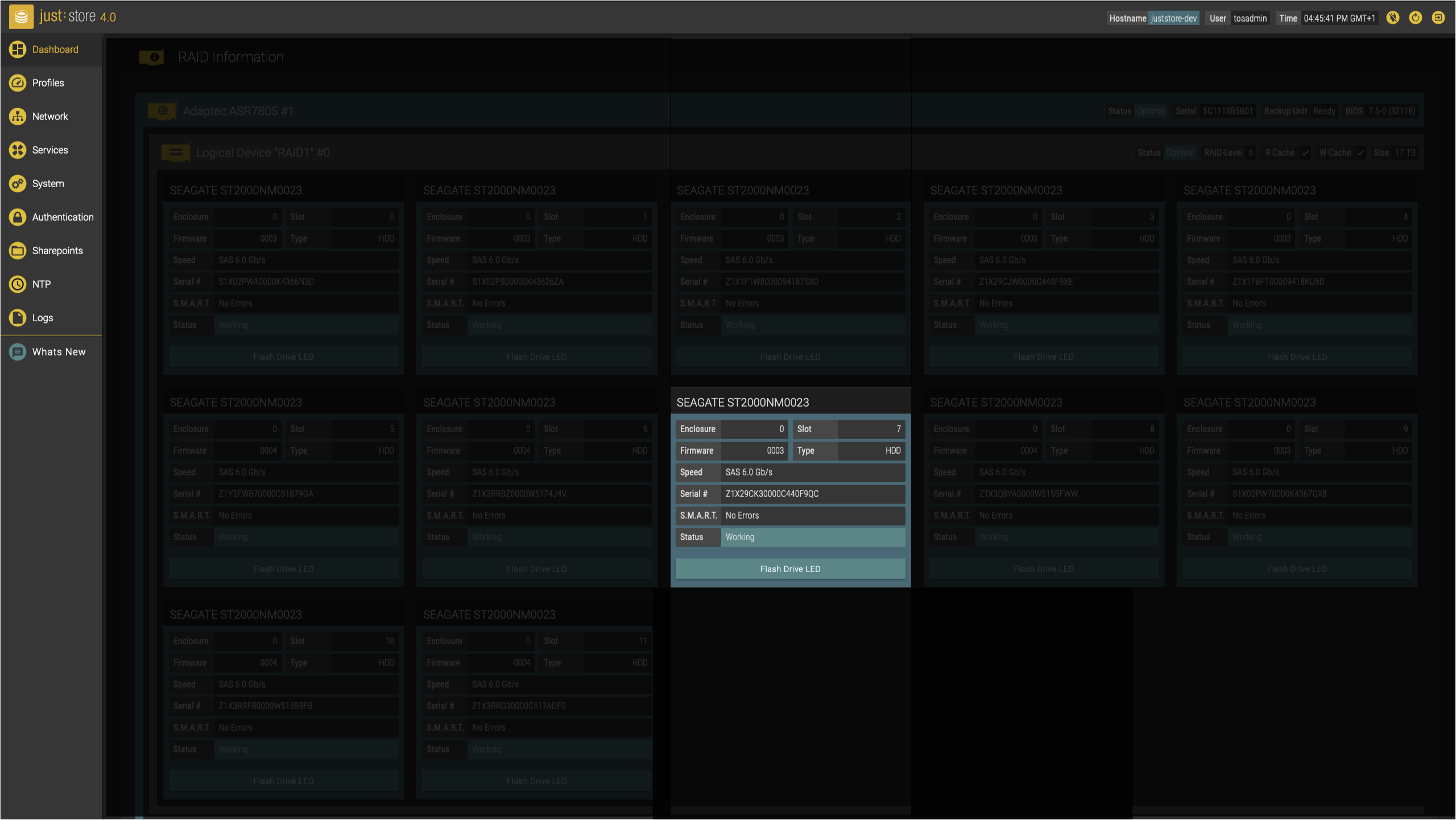Viewport: 1456px width, 820px height.
Task: Flash Drive LED for slot 1 drive
Action: (x=537, y=357)
